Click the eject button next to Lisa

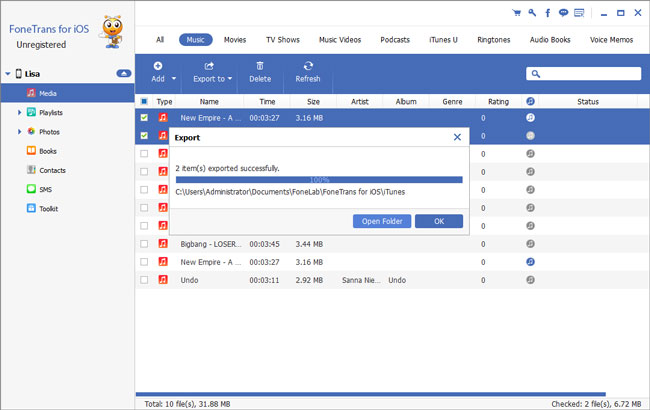point(124,73)
